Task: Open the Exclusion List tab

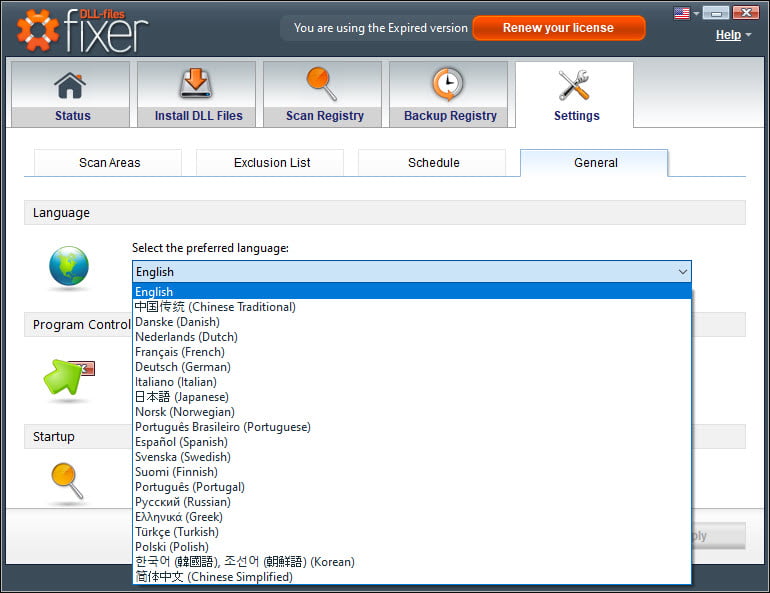Action: click(x=270, y=162)
